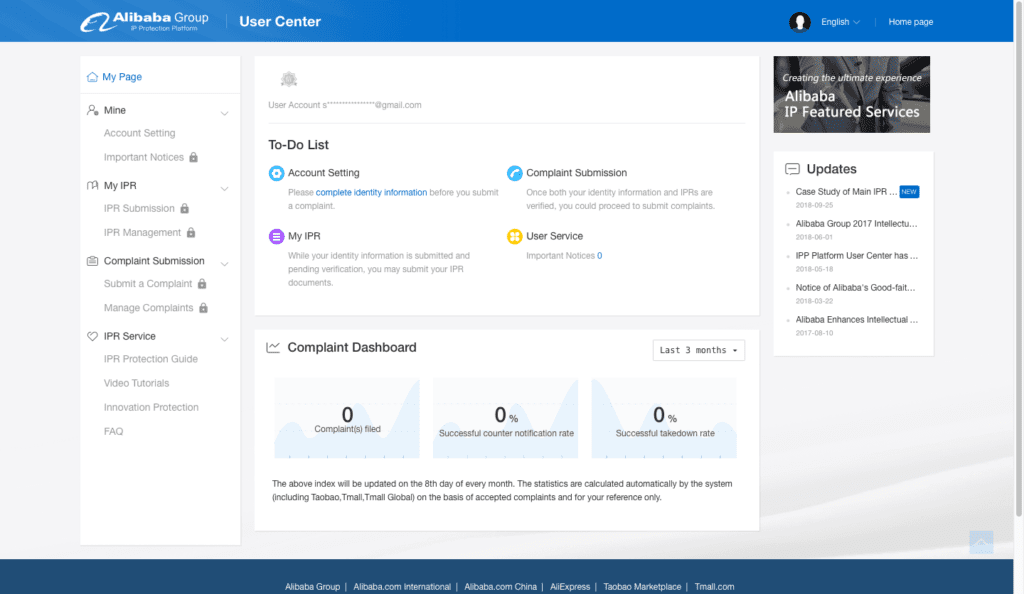The width and height of the screenshot is (1024, 594).
Task: Open Video Tutorials from the sidebar
Action: (136, 383)
